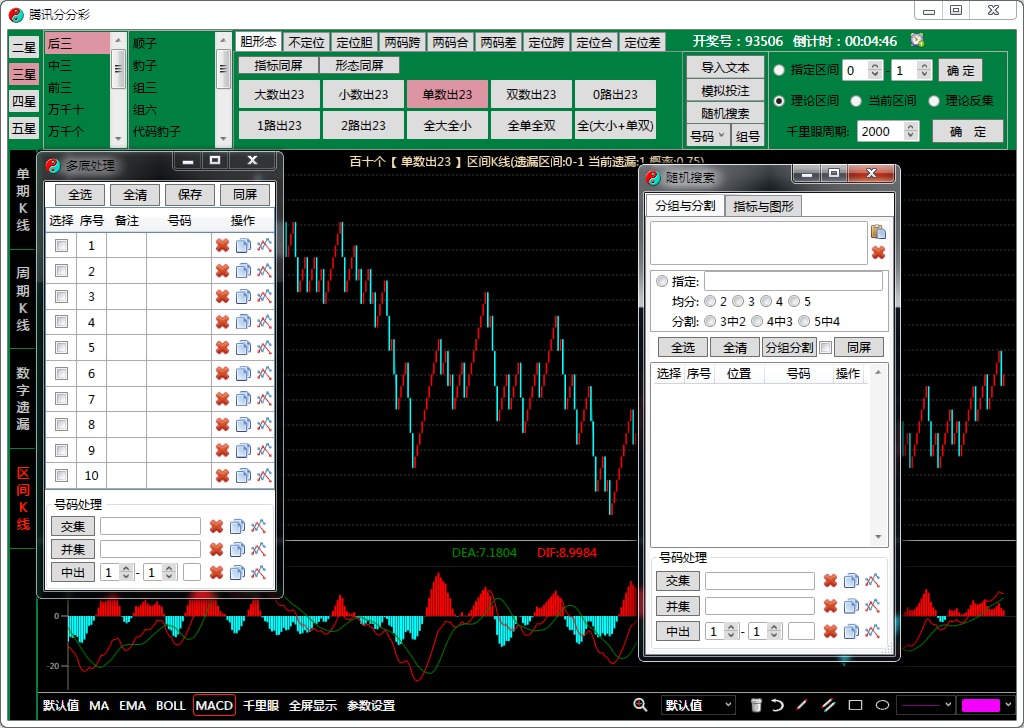Click the undo arrow icon in bottom toolbar
The image size is (1024, 728).
[777, 705]
